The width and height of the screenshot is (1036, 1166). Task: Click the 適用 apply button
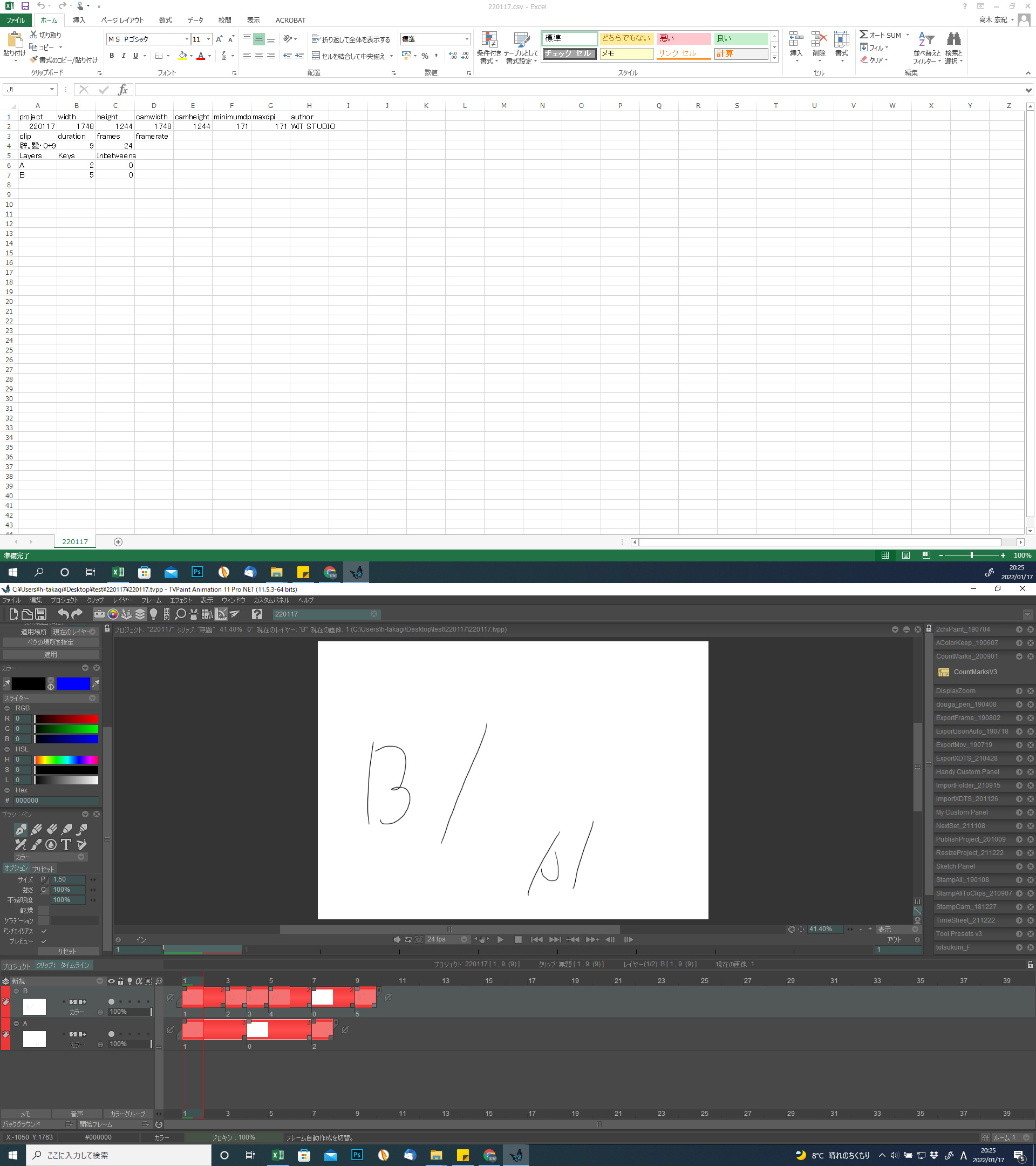point(51,654)
